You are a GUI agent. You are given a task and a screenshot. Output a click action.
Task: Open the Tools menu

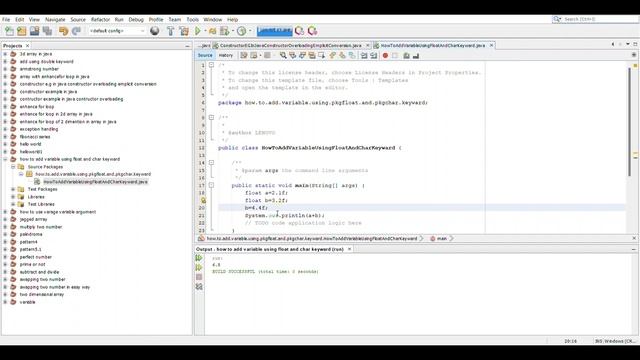193,19
